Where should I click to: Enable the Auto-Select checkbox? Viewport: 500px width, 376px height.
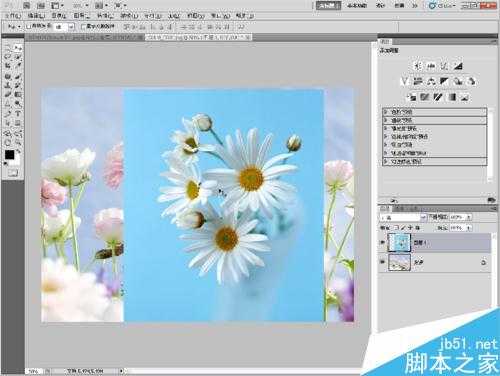(x=28, y=26)
